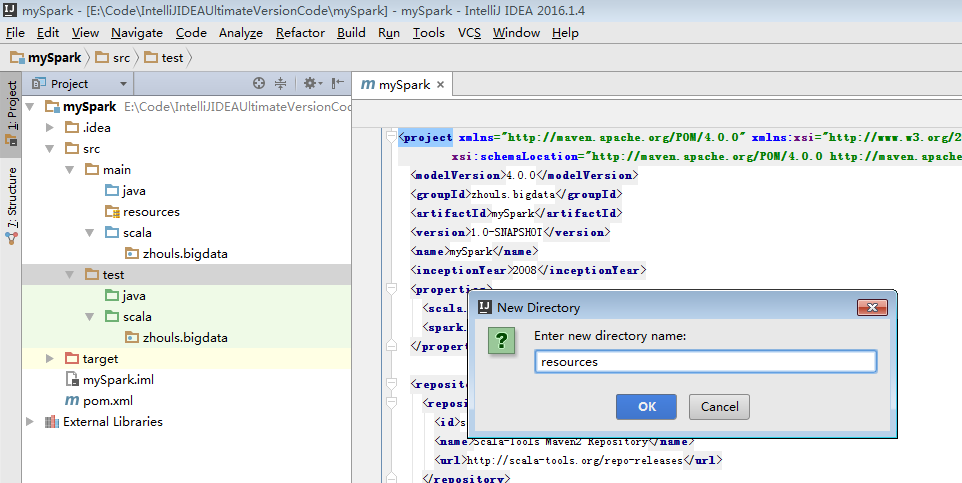Open the VCS menu
The width and height of the screenshot is (962, 483).
point(469,33)
